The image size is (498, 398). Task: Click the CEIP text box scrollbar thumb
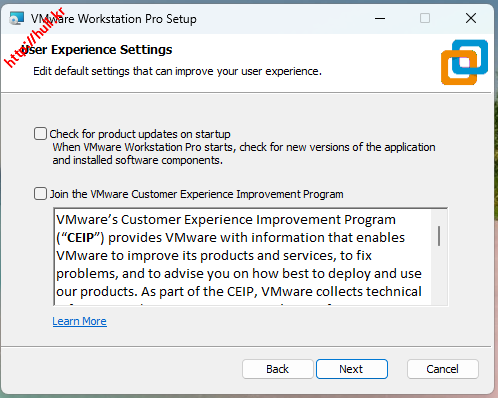tap(439, 236)
